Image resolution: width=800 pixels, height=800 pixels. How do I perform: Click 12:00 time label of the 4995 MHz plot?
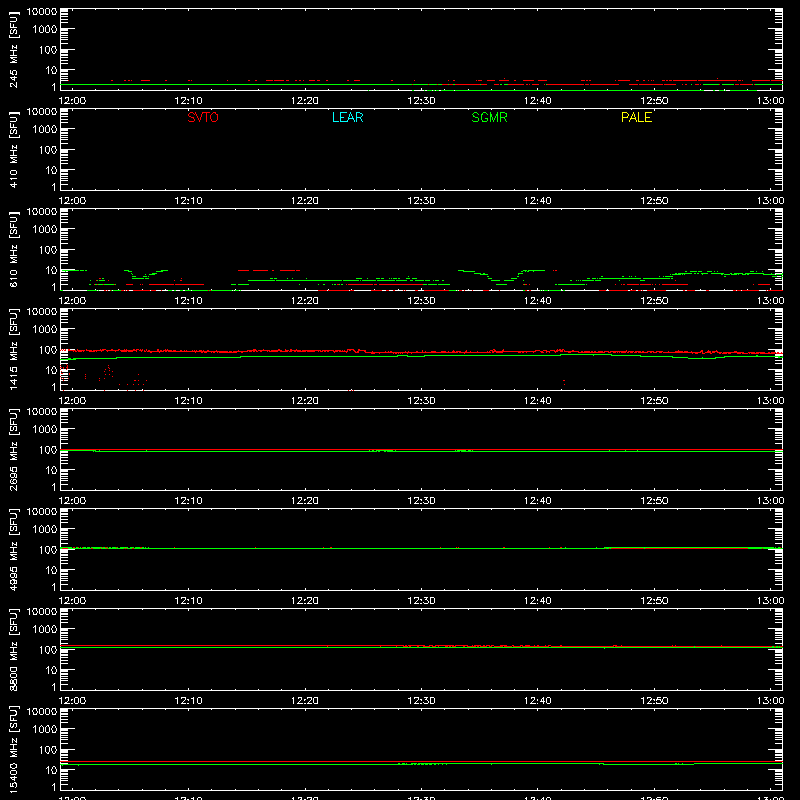72,601
